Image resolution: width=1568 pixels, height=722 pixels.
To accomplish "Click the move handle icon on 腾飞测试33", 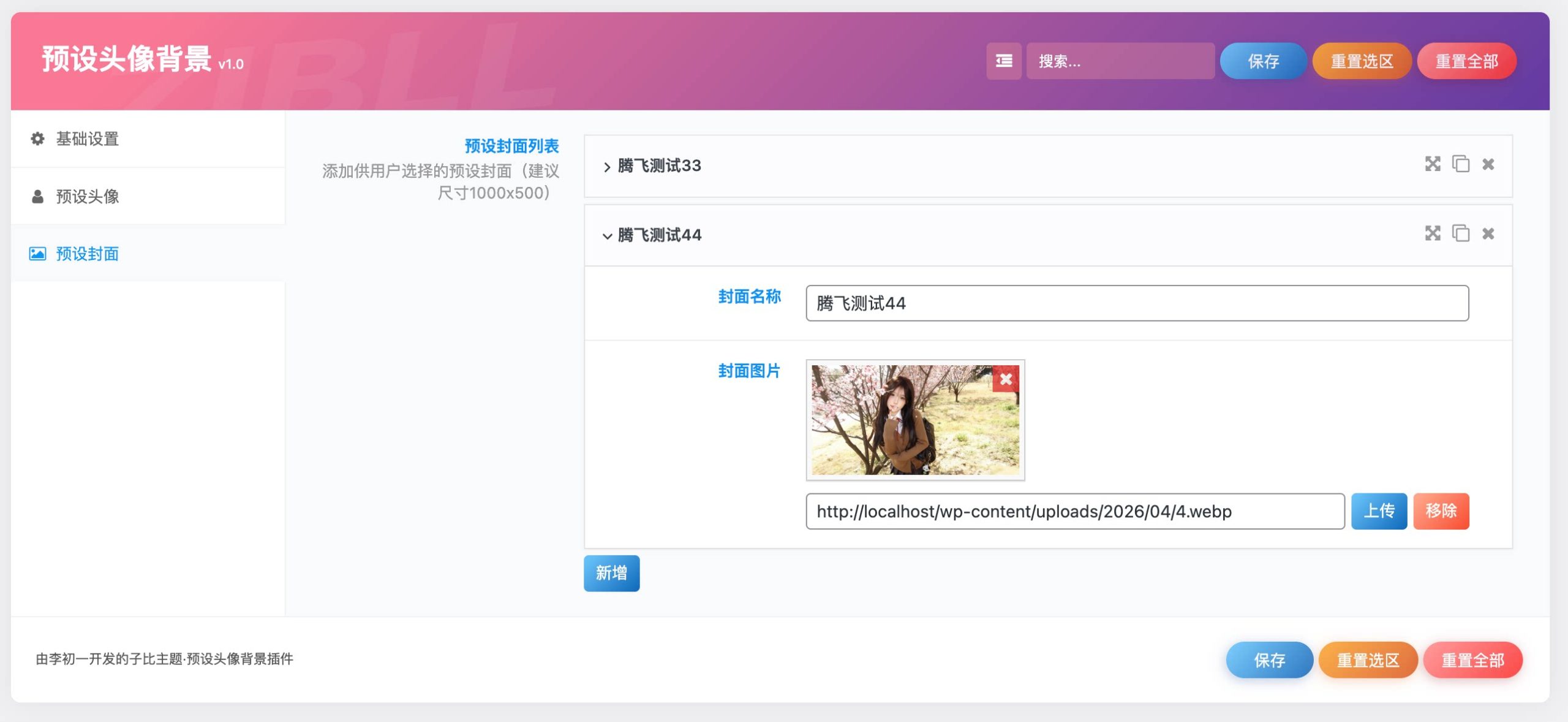I will [1432, 164].
